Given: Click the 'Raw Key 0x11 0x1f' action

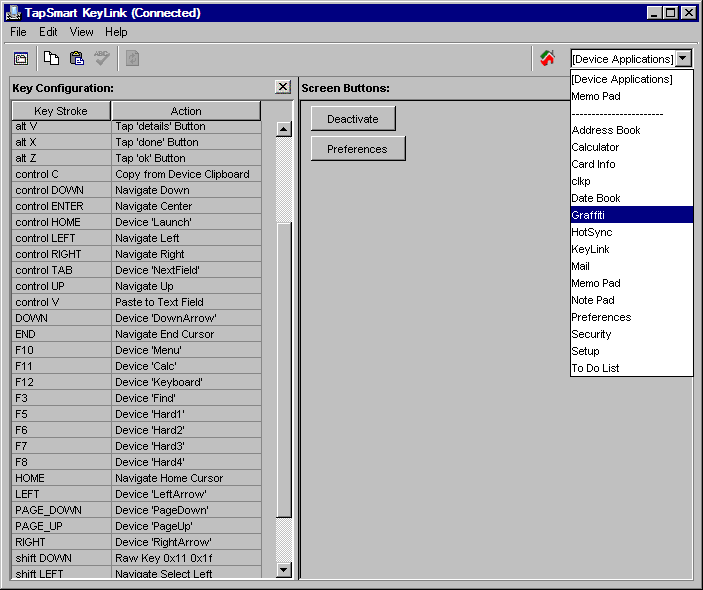Looking at the screenshot, I should [186, 558].
